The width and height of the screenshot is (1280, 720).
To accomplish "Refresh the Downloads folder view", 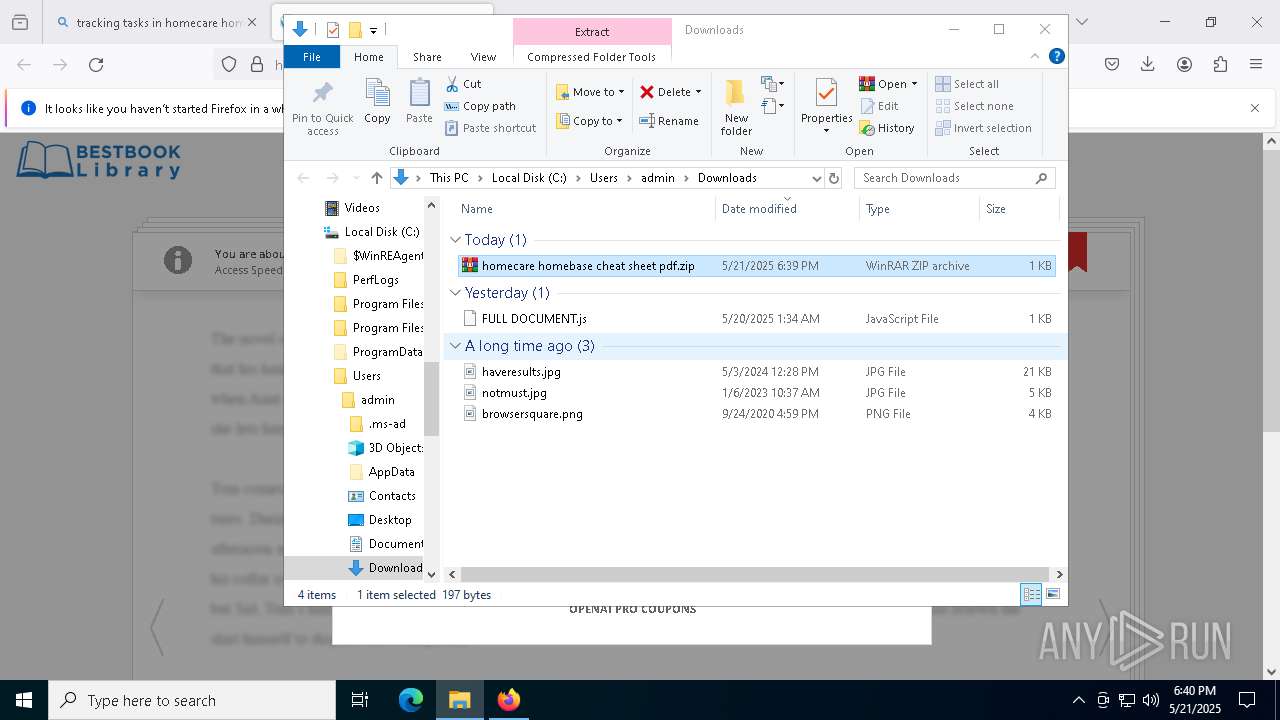I will coord(834,178).
